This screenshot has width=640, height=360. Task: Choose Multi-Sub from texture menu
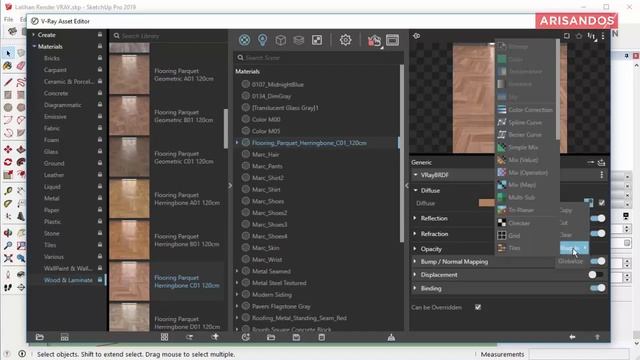(525, 198)
